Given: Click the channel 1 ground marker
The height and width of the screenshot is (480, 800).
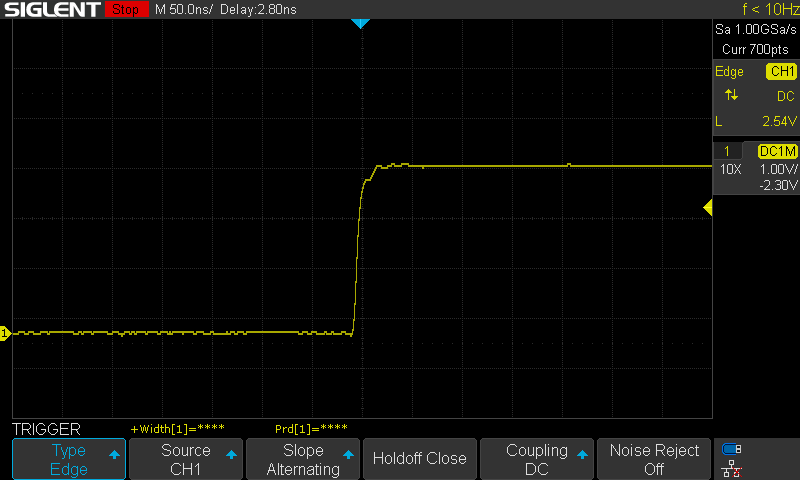Looking at the screenshot, I should point(5,334).
